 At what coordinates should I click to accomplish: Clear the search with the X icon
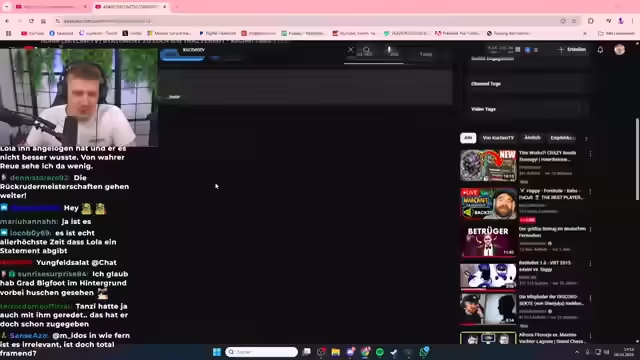350,50
